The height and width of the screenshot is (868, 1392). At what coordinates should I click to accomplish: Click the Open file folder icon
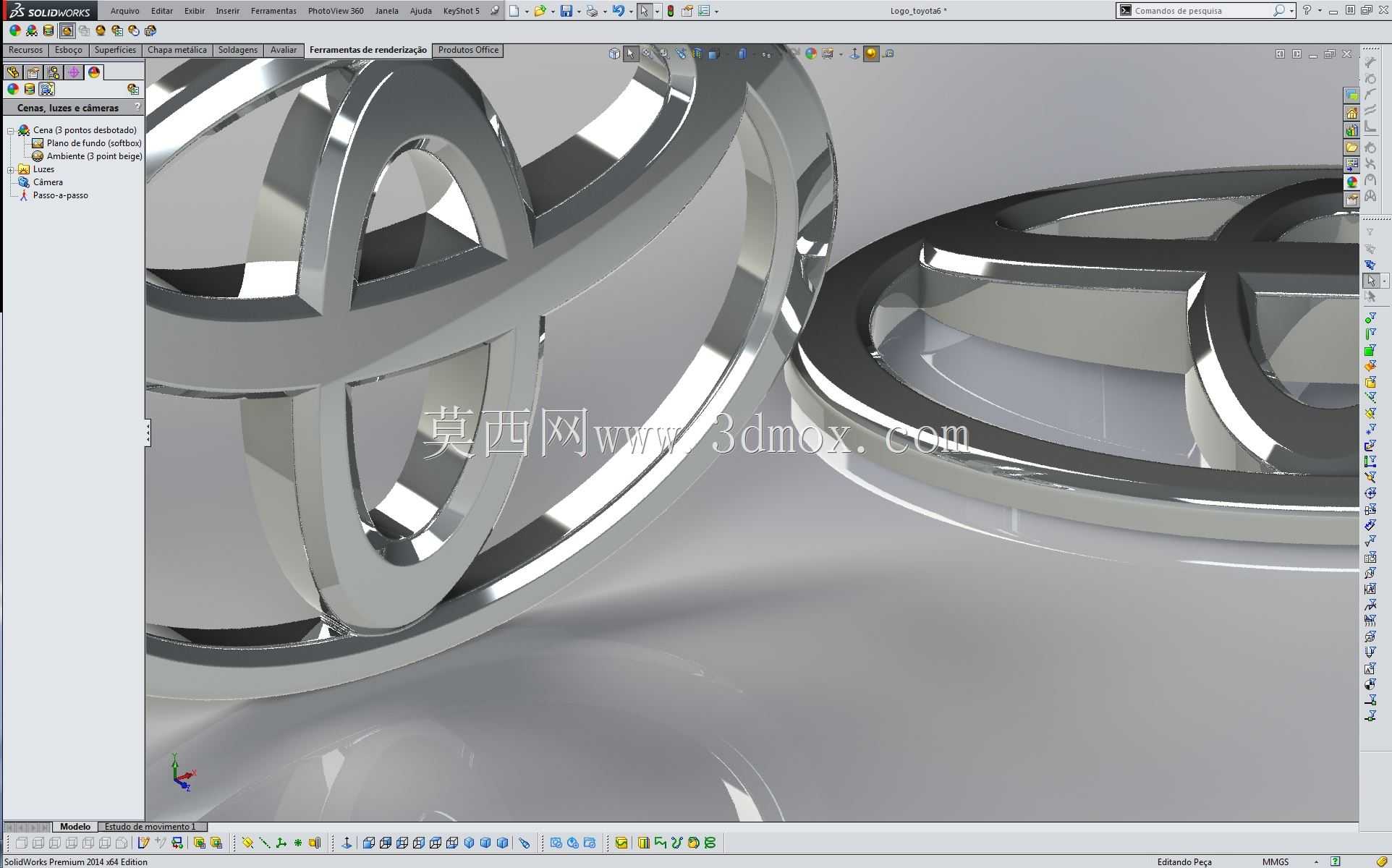coord(540,11)
